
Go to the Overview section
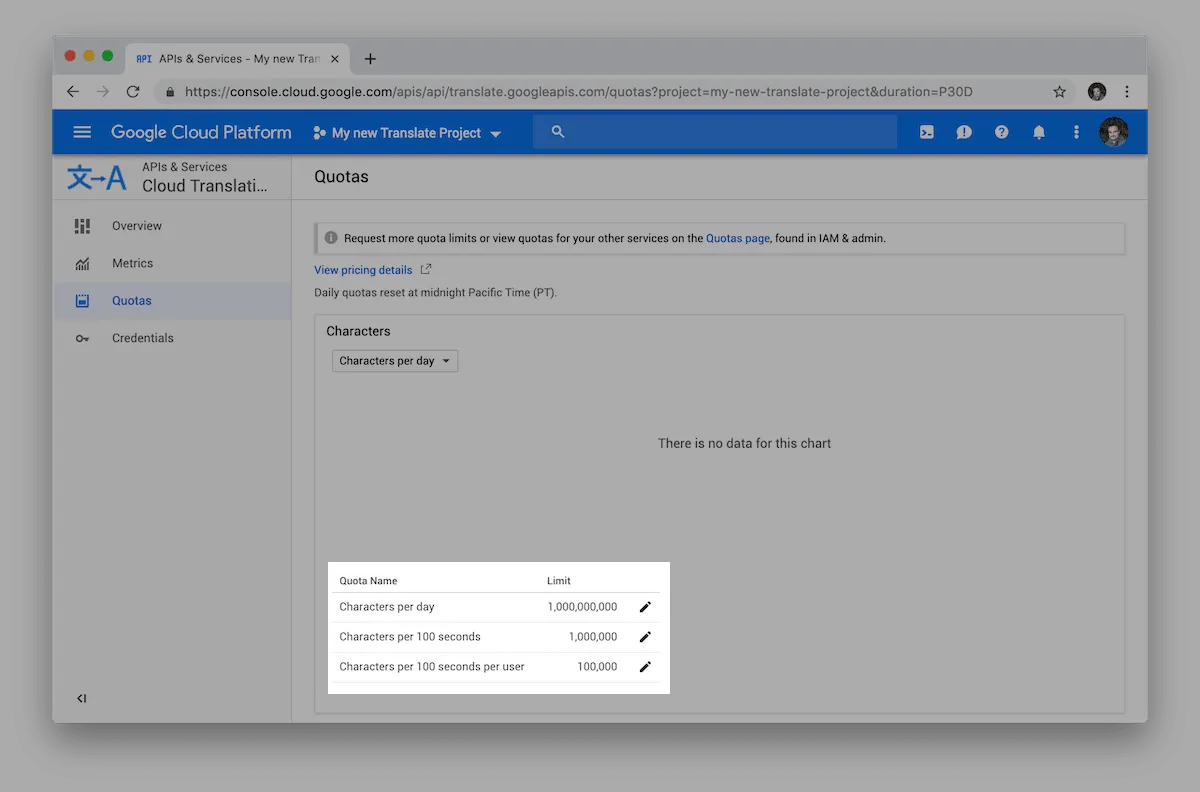(172, 226)
